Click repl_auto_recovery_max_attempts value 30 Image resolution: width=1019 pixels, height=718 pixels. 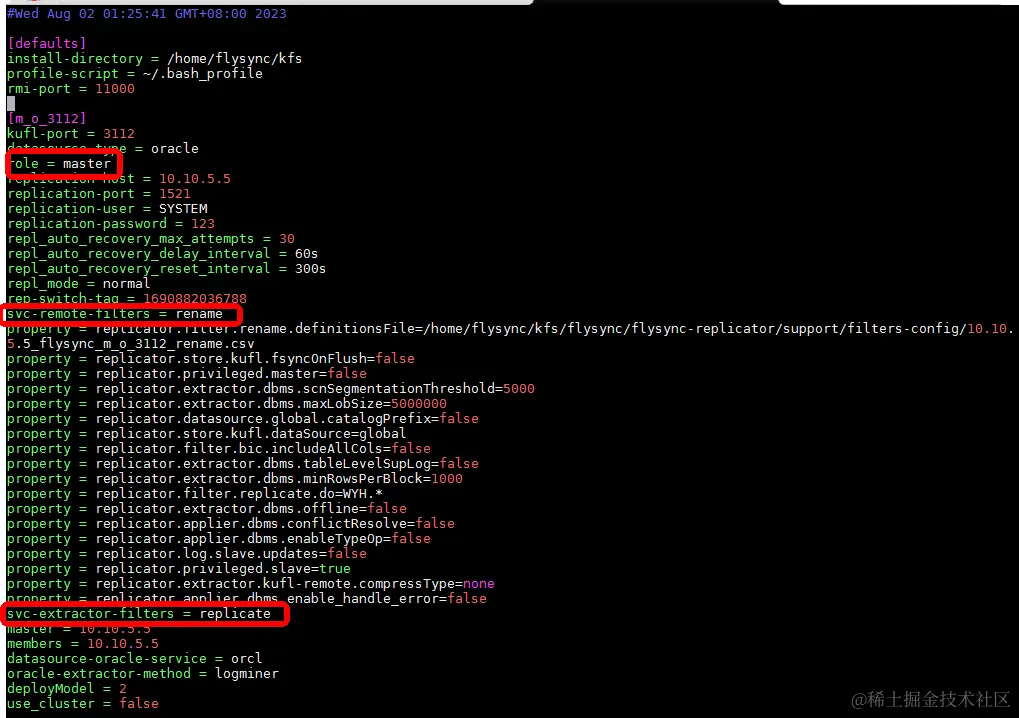click(287, 238)
